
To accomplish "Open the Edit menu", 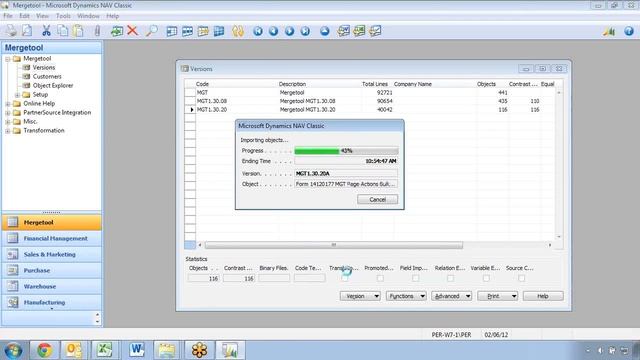I will coord(24,16).
